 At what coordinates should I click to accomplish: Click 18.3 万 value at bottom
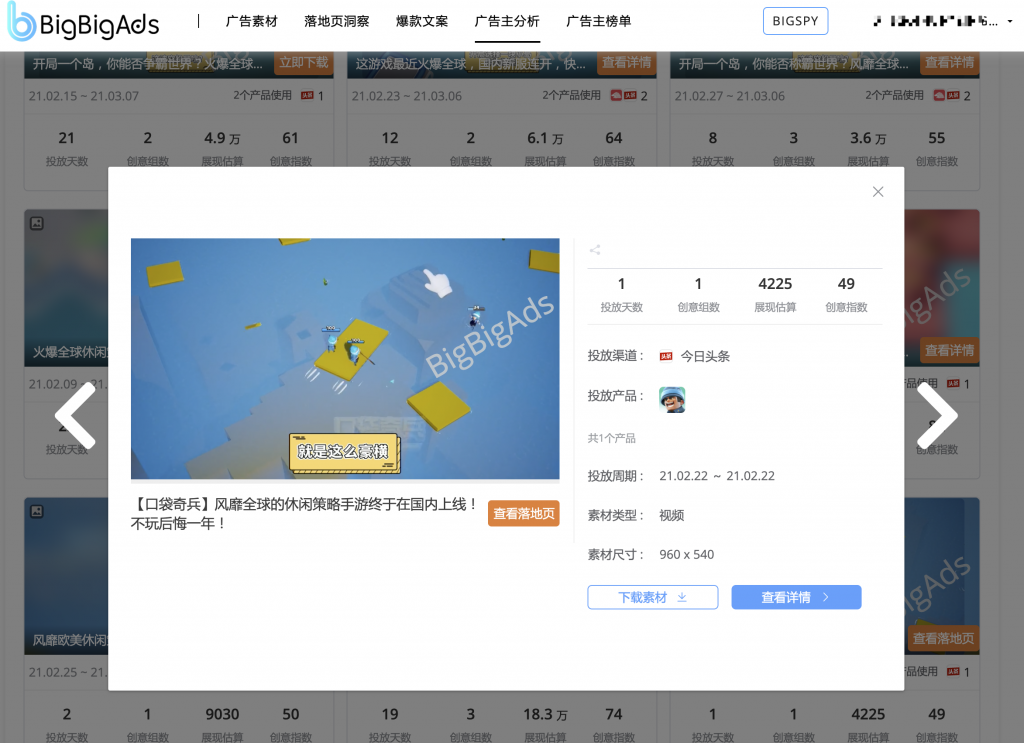[545, 714]
